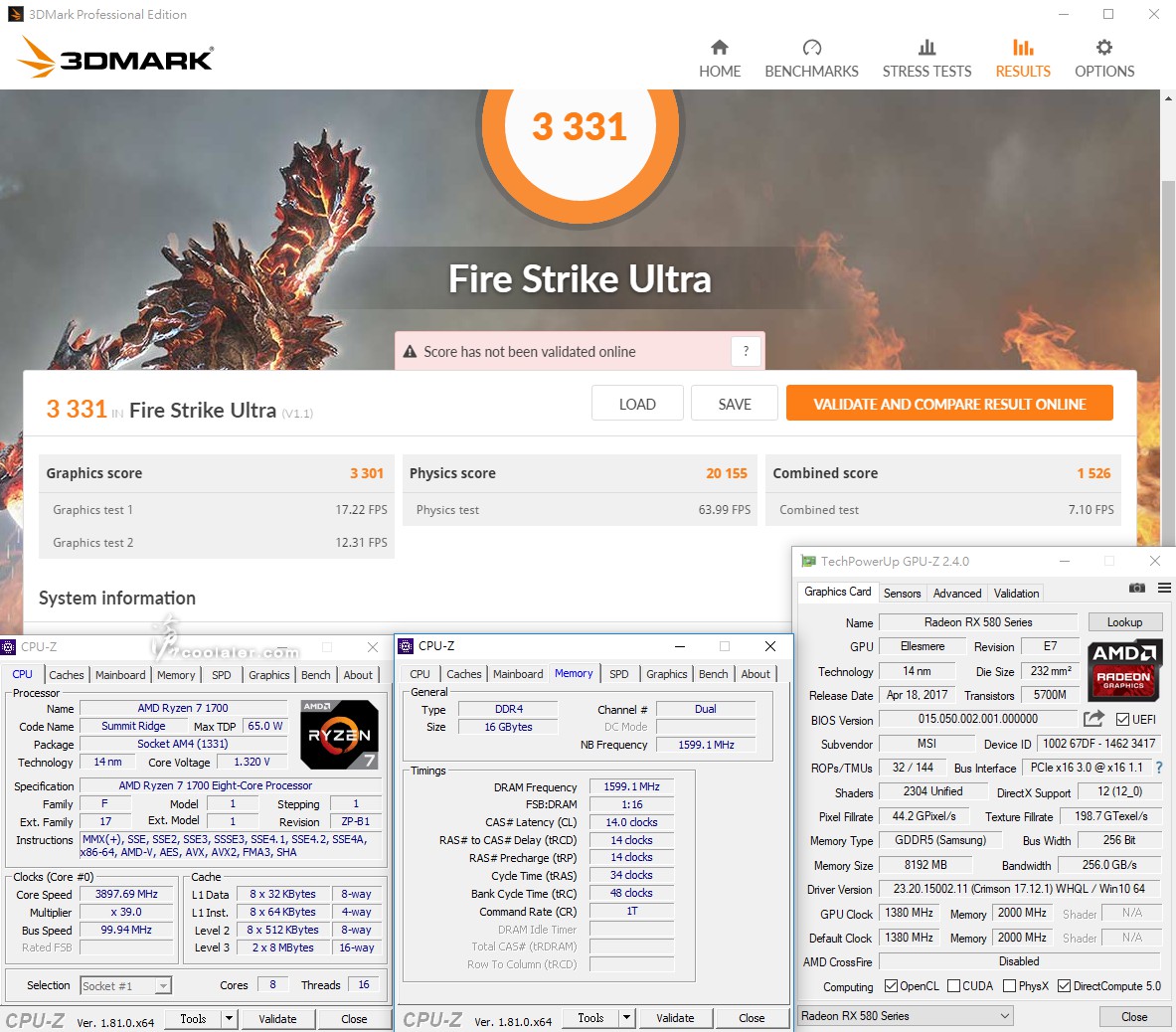Click Validate in Memory CPU-Z window
Image resolution: width=1176 pixels, height=1032 pixels.
tap(675, 1018)
